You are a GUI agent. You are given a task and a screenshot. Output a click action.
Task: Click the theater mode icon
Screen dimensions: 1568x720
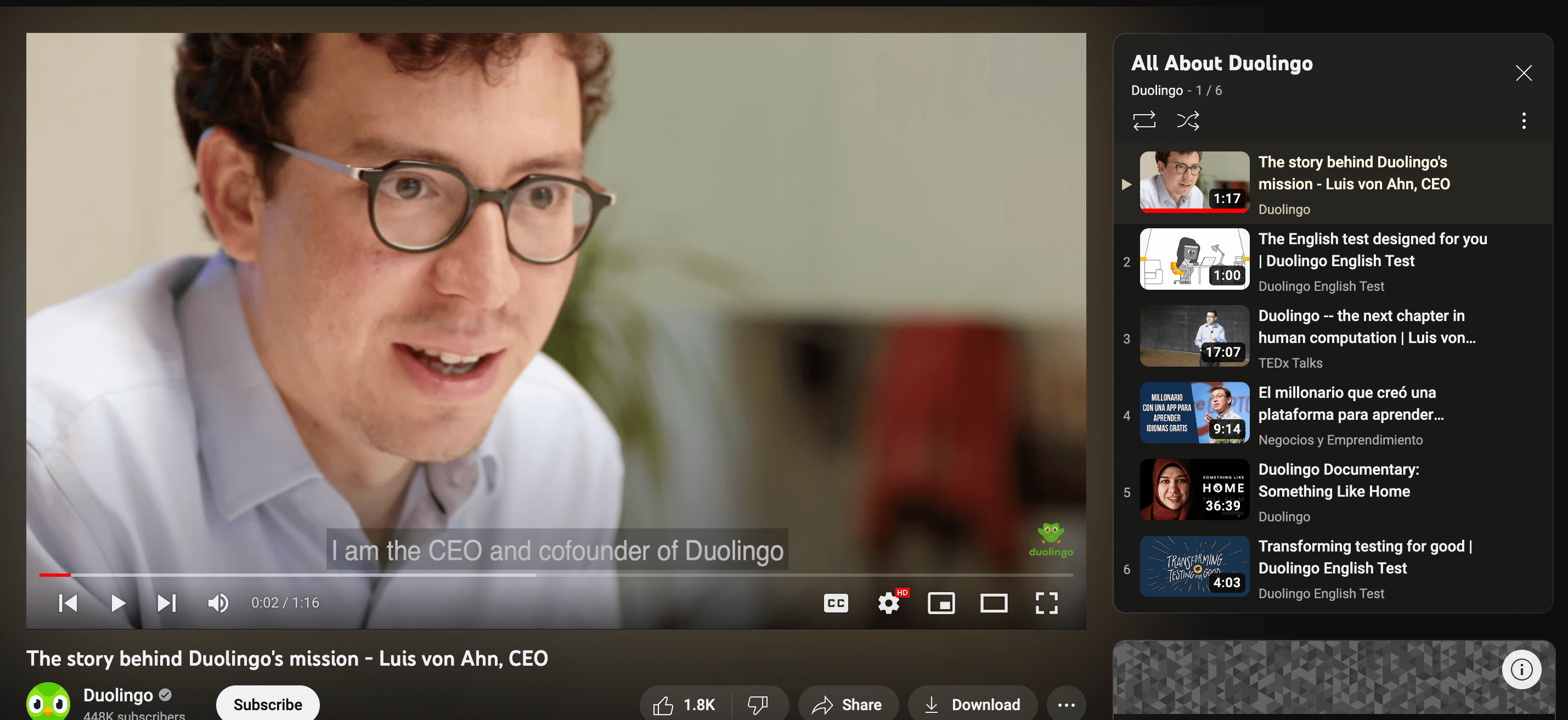(x=994, y=602)
